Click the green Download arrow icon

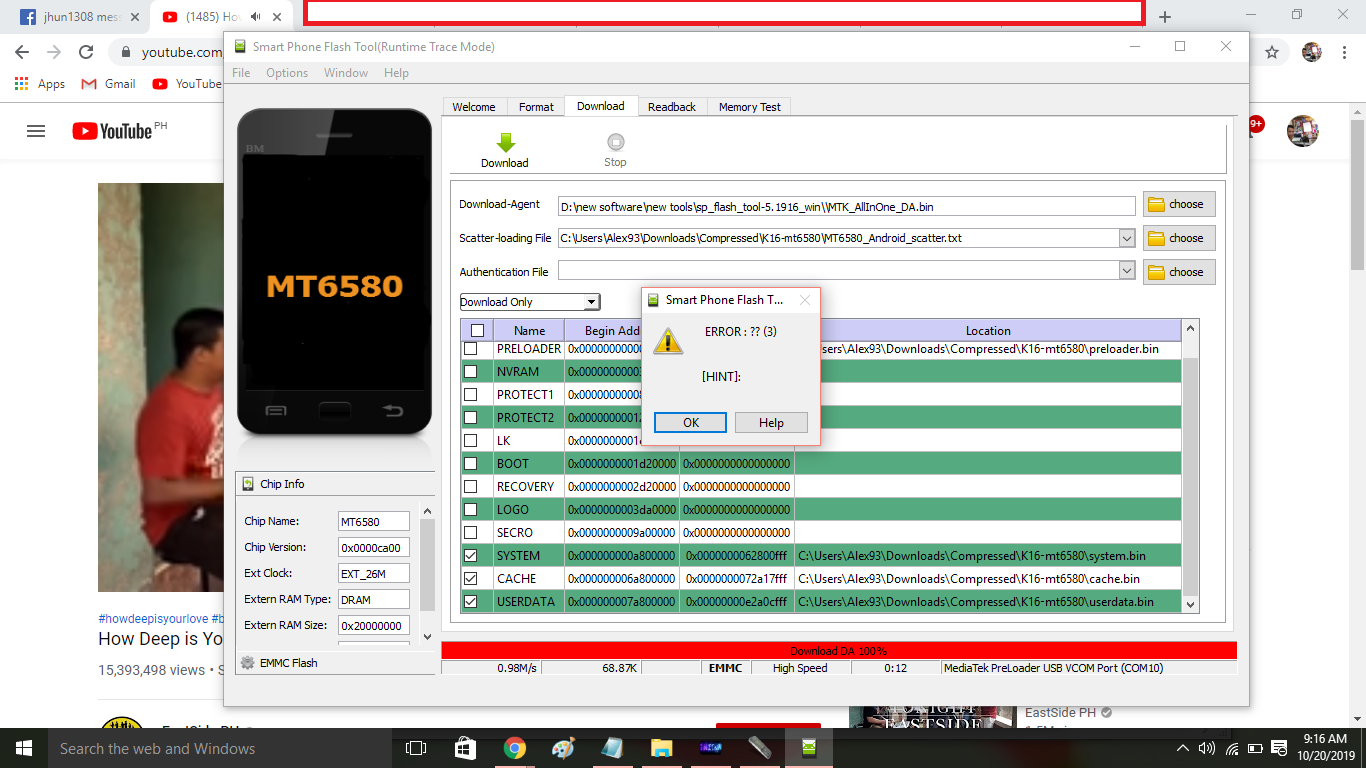point(505,143)
